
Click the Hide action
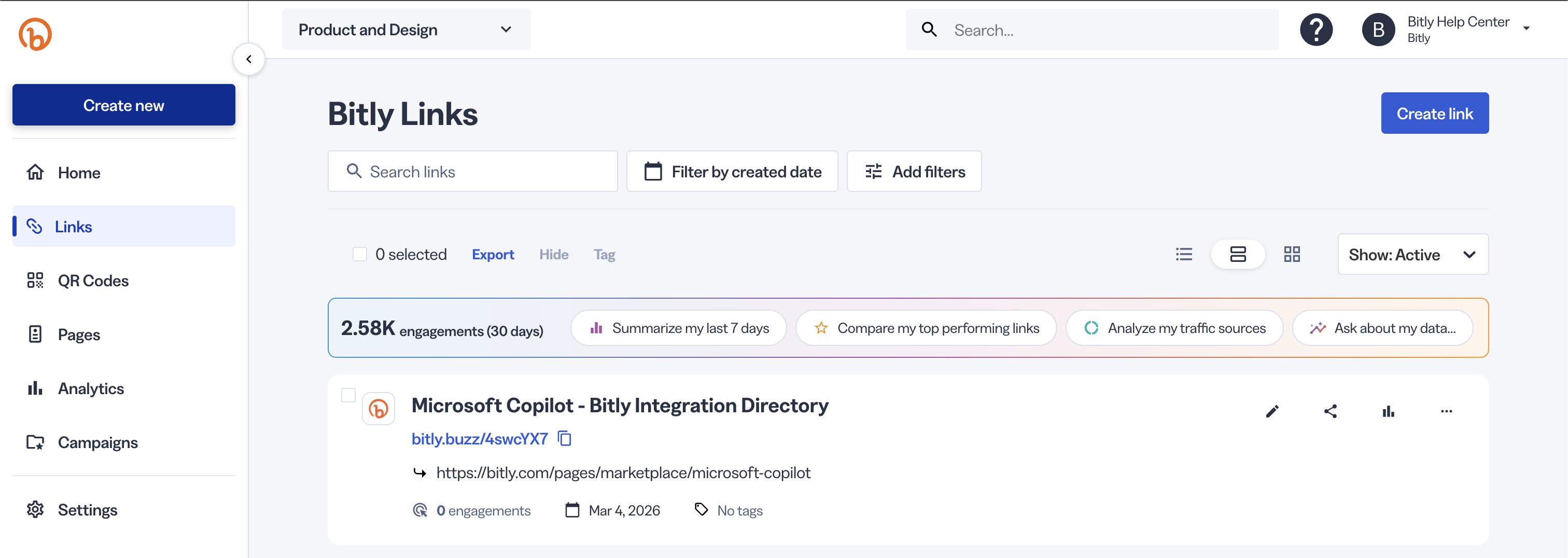click(x=554, y=254)
